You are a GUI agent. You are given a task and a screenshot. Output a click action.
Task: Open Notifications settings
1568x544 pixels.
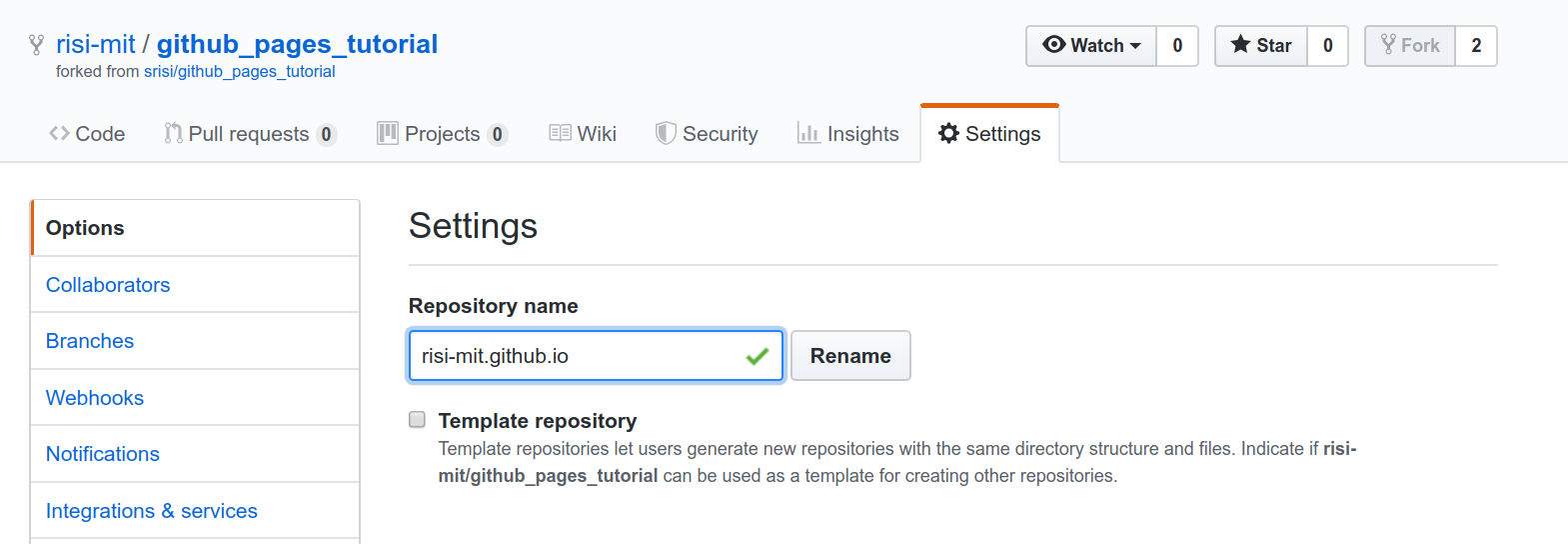click(195, 454)
